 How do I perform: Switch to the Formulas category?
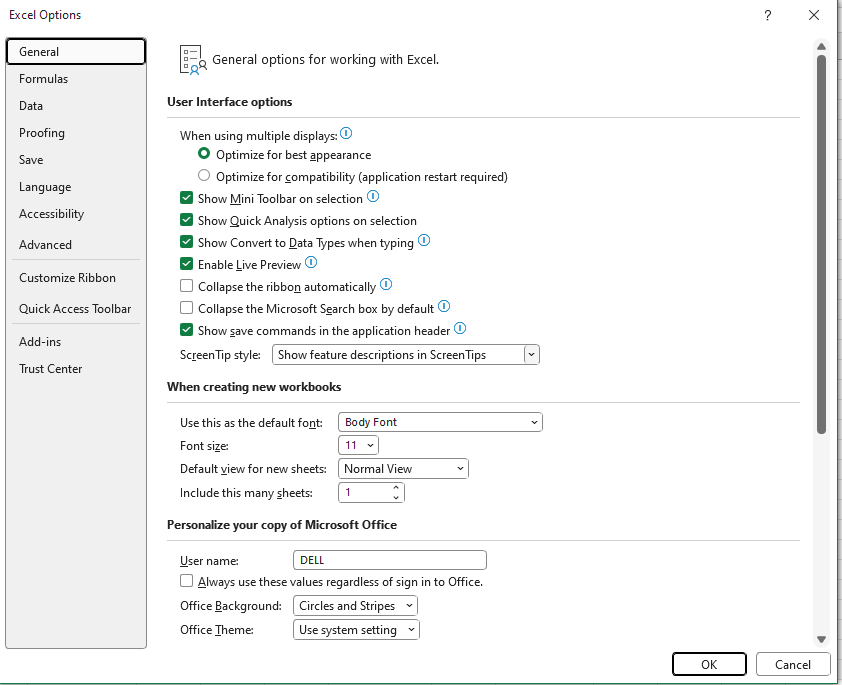click(76, 79)
